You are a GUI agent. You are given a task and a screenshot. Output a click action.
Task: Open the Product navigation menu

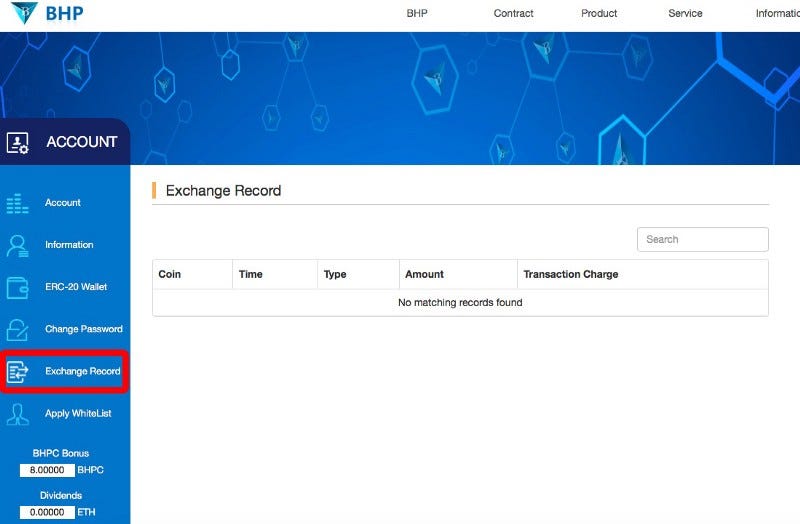(599, 13)
